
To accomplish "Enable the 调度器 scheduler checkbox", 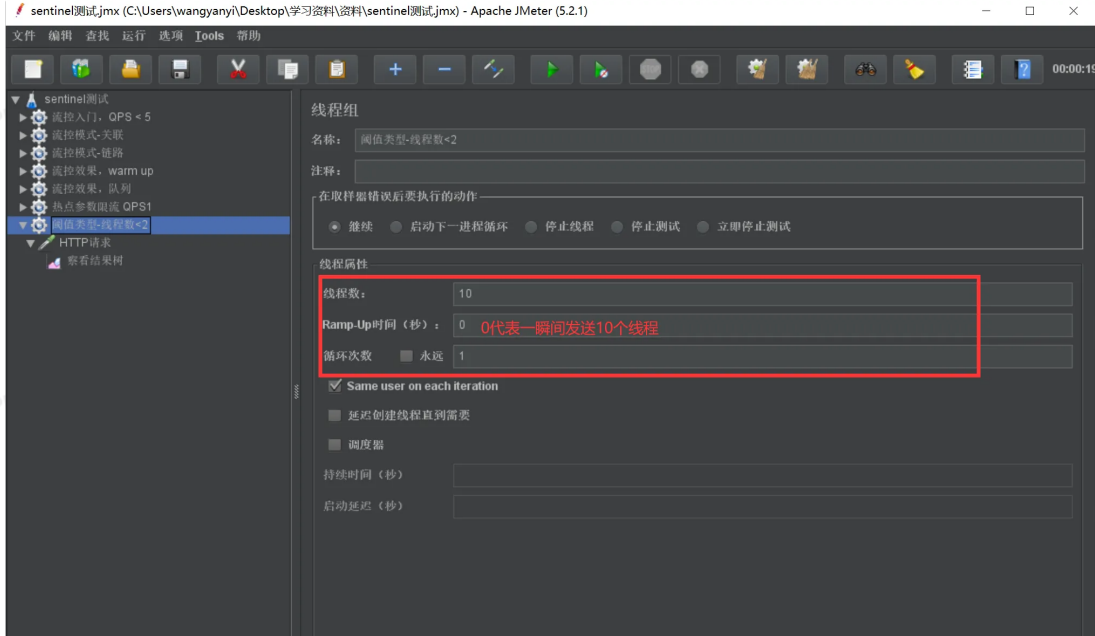I will click(x=335, y=445).
